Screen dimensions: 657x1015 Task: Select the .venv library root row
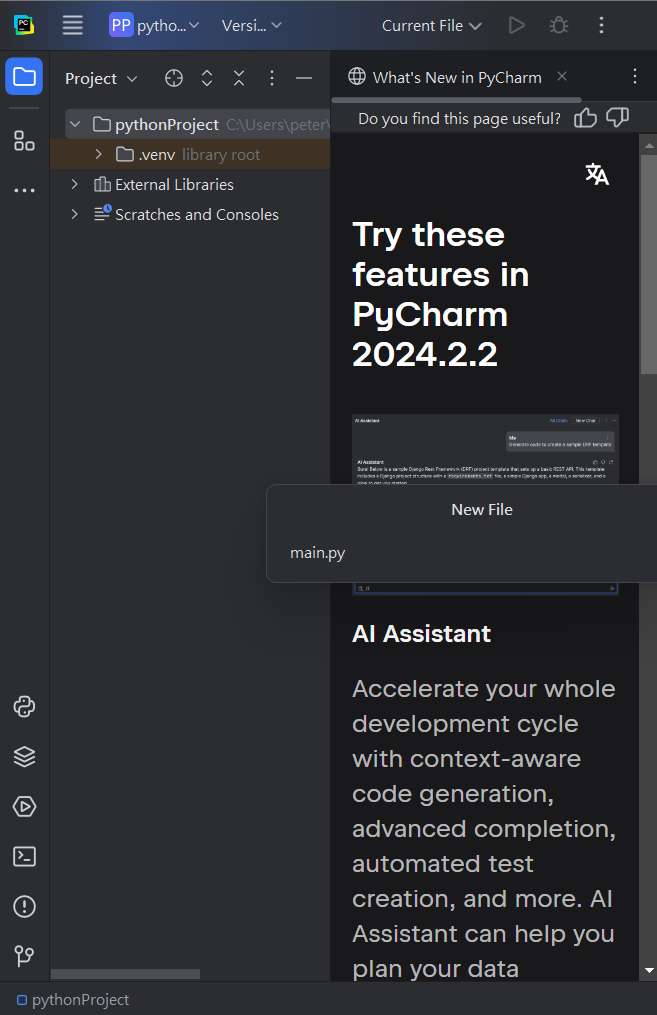pyautogui.click(x=190, y=155)
